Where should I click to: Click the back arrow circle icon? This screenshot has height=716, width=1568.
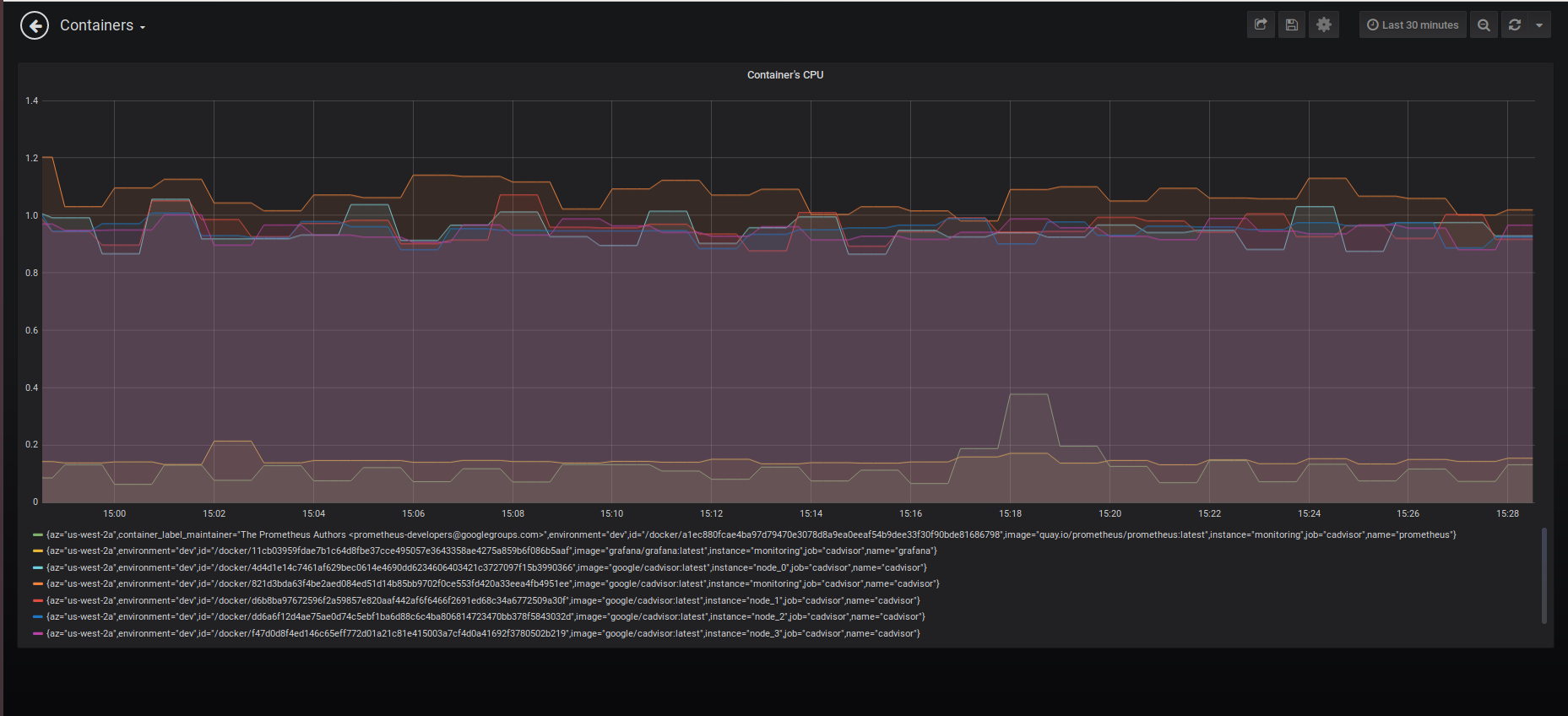click(35, 26)
